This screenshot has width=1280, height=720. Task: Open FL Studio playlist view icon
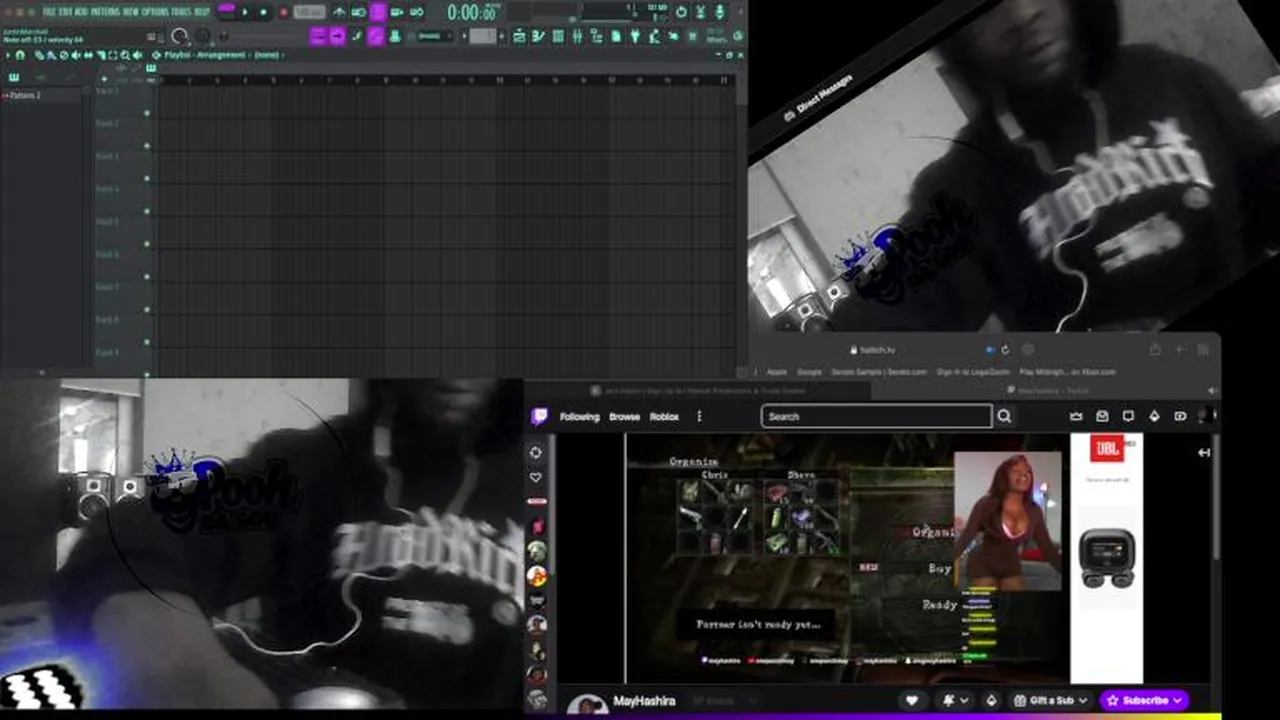(x=519, y=36)
